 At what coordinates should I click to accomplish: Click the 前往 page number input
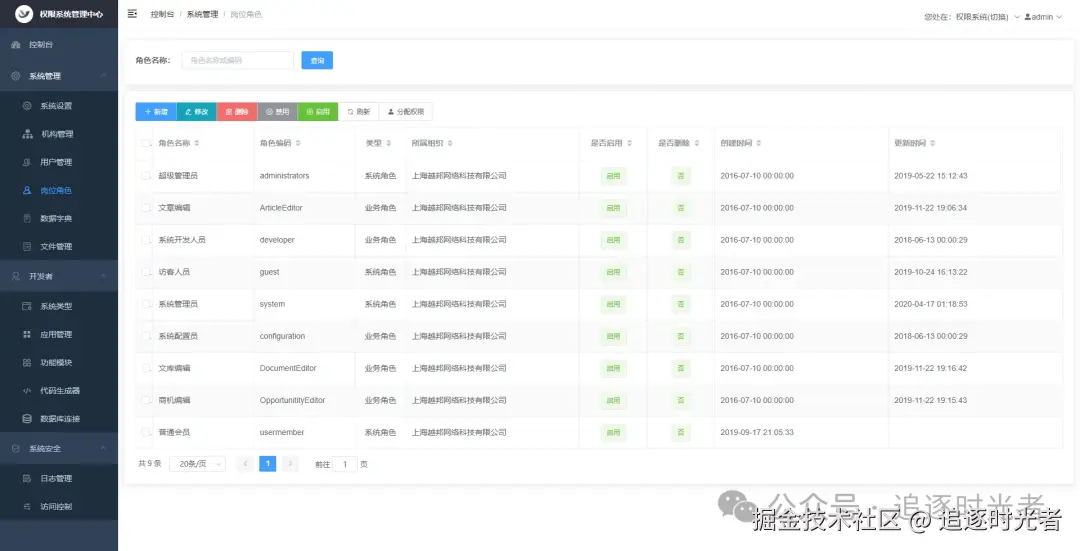[345, 464]
